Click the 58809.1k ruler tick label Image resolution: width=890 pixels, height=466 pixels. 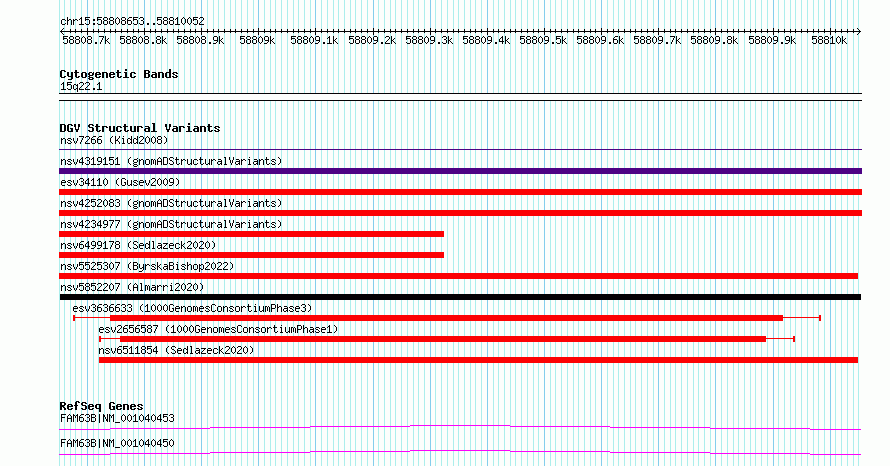coord(314,40)
